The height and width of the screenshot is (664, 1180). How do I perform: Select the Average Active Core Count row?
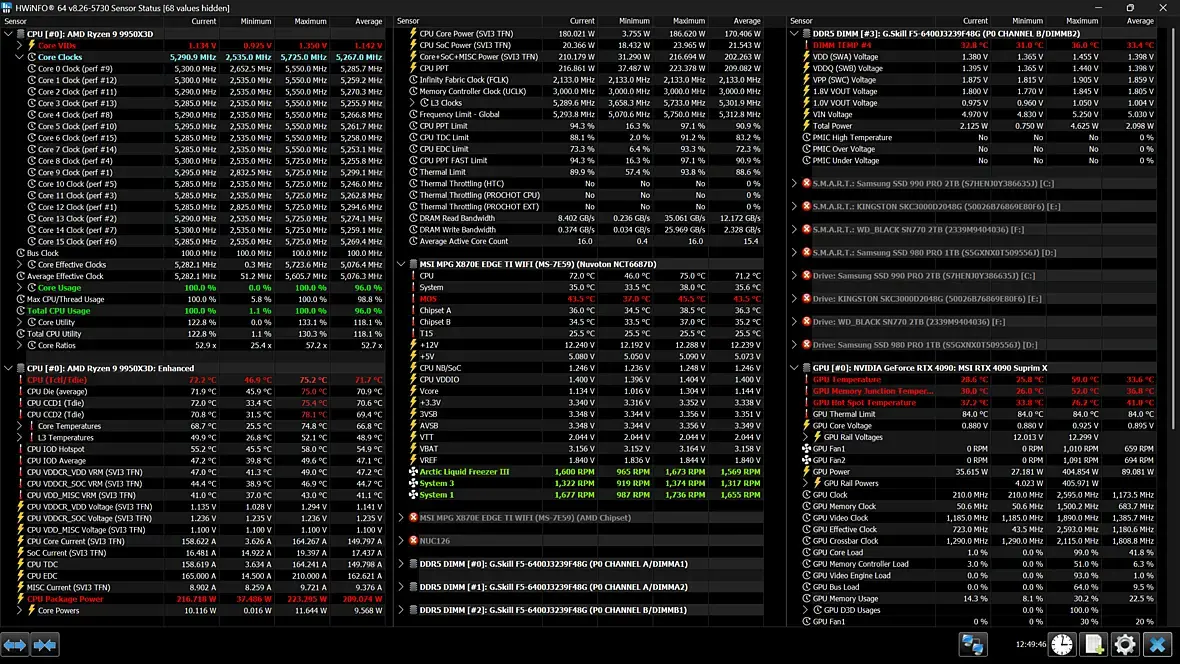pos(579,242)
